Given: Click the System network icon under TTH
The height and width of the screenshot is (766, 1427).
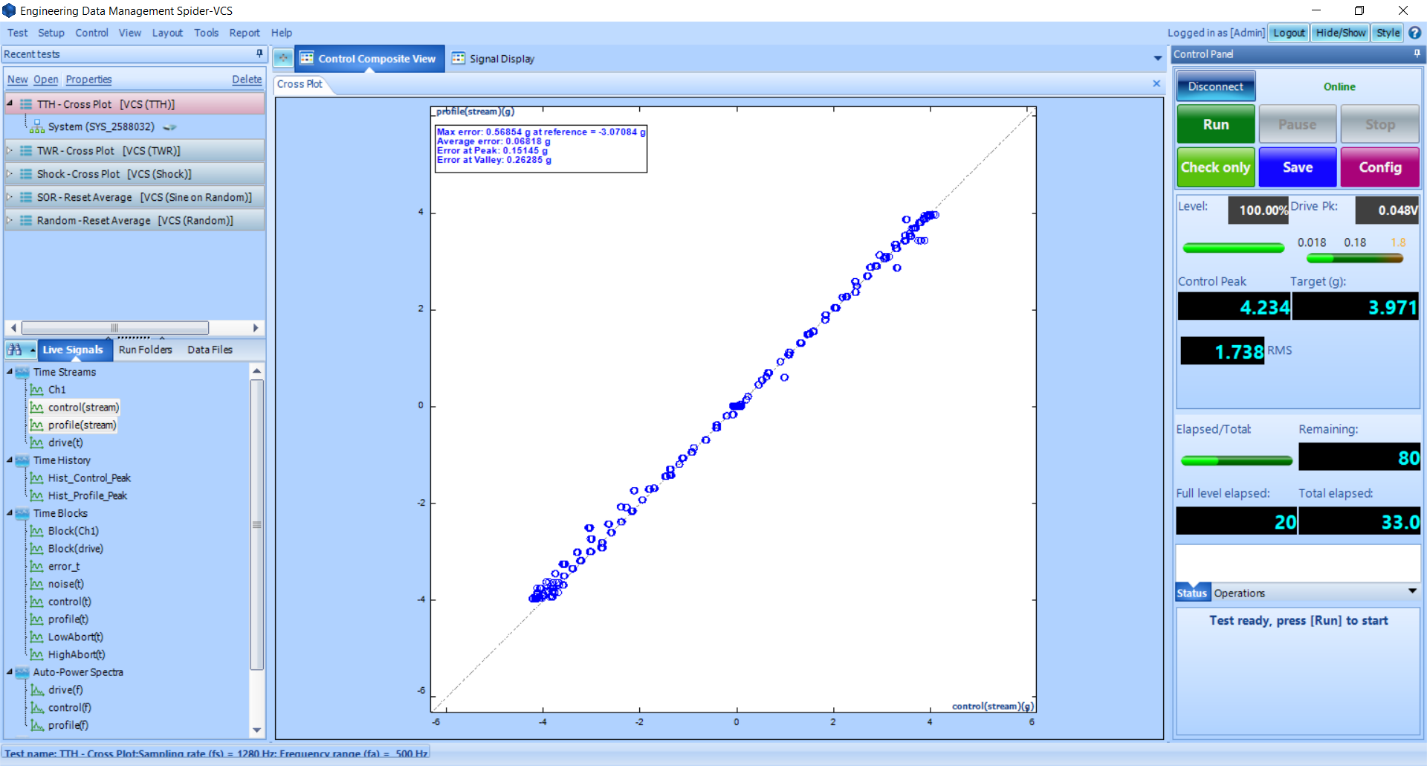Looking at the screenshot, I should click(x=38, y=127).
